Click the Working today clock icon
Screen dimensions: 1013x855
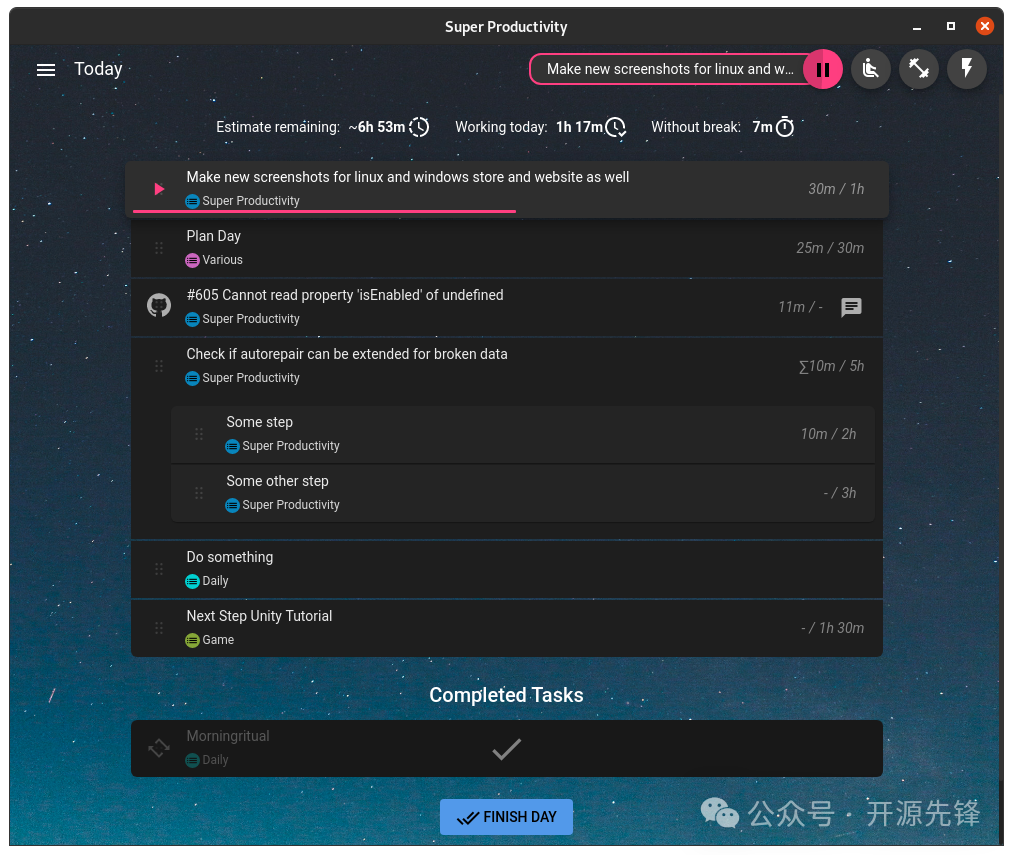click(x=616, y=127)
